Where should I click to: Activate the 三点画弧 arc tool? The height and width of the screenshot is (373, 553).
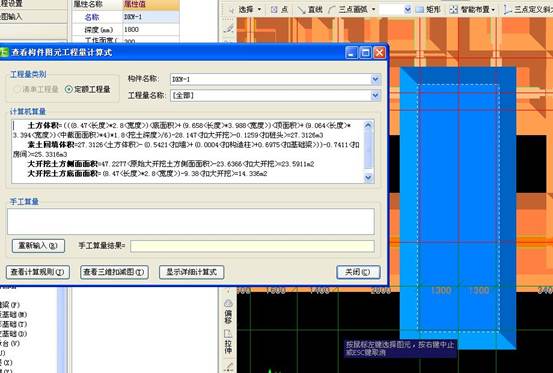352,10
